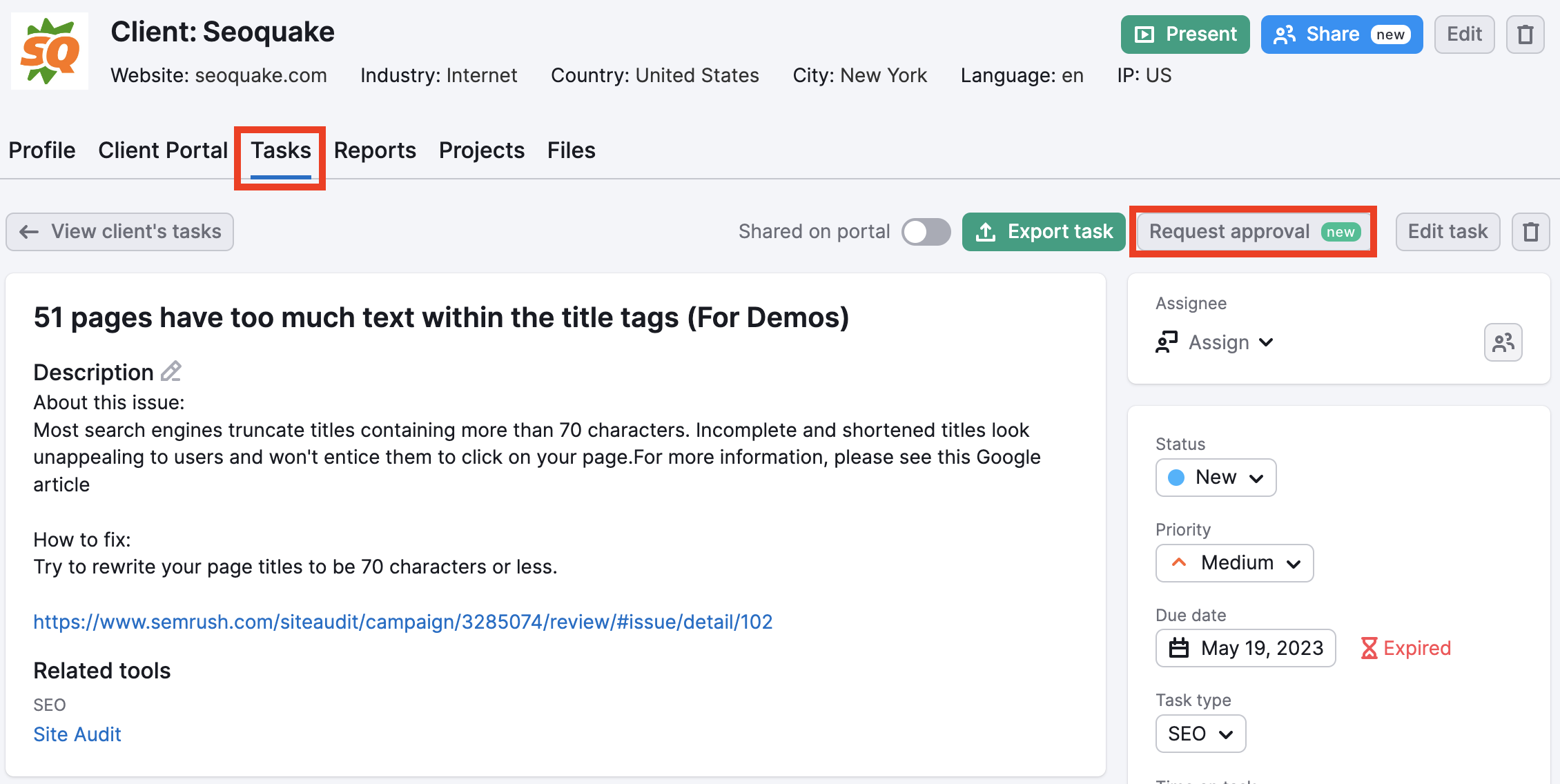
Task: Open the semrush siteaudit issue link
Action: [403, 622]
